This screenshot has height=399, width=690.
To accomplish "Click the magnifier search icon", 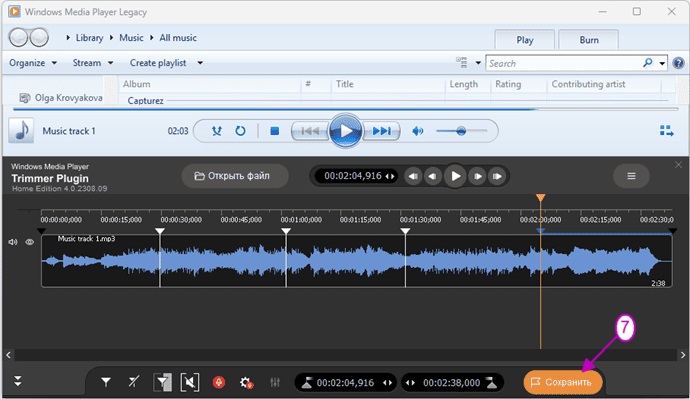I will pyautogui.click(x=648, y=63).
